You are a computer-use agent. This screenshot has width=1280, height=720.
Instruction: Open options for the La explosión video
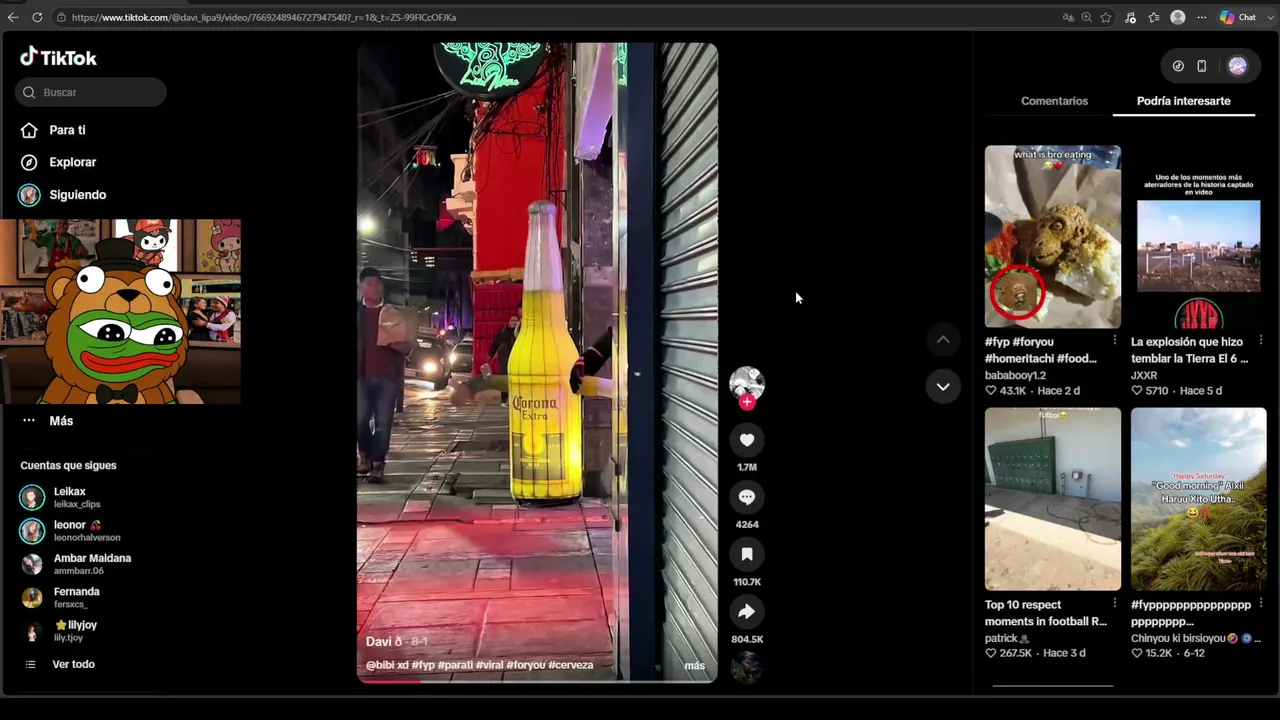click(x=1261, y=341)
